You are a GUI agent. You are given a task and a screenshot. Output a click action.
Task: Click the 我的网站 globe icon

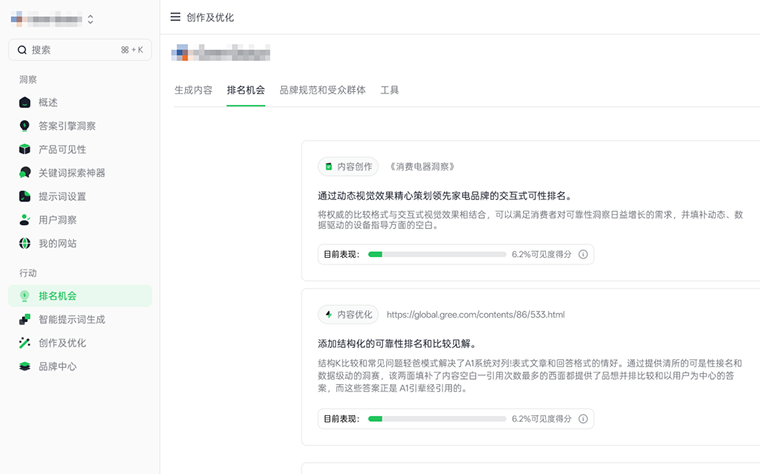point(25,243)
